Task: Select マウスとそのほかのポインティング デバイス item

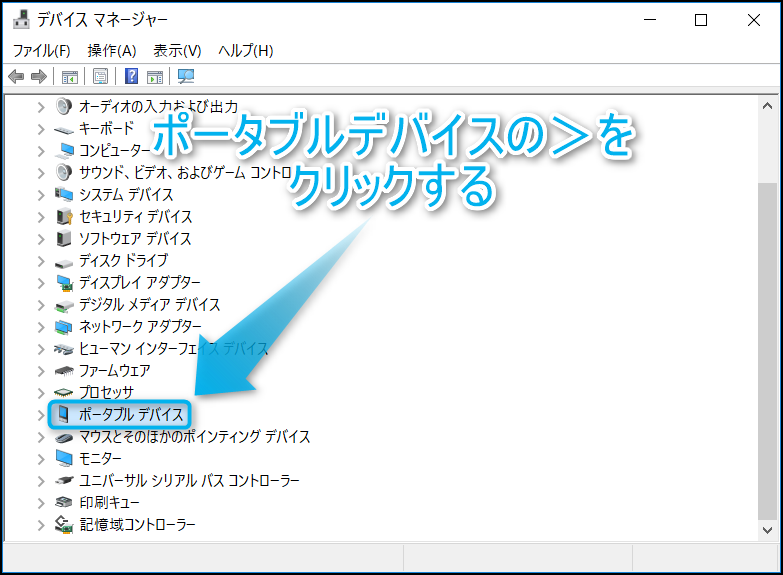Action: coord(194,436)
